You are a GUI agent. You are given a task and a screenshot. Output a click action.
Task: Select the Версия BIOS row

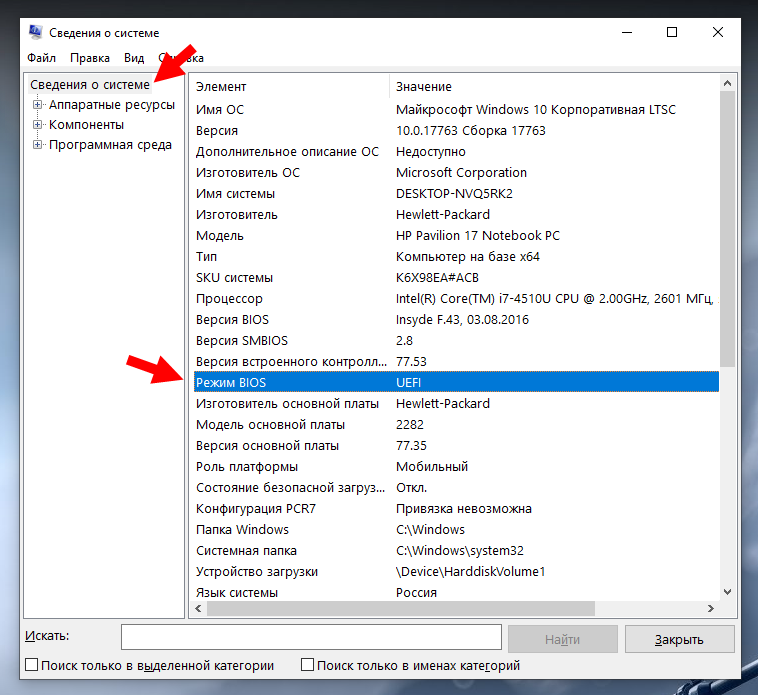[456, 320]
